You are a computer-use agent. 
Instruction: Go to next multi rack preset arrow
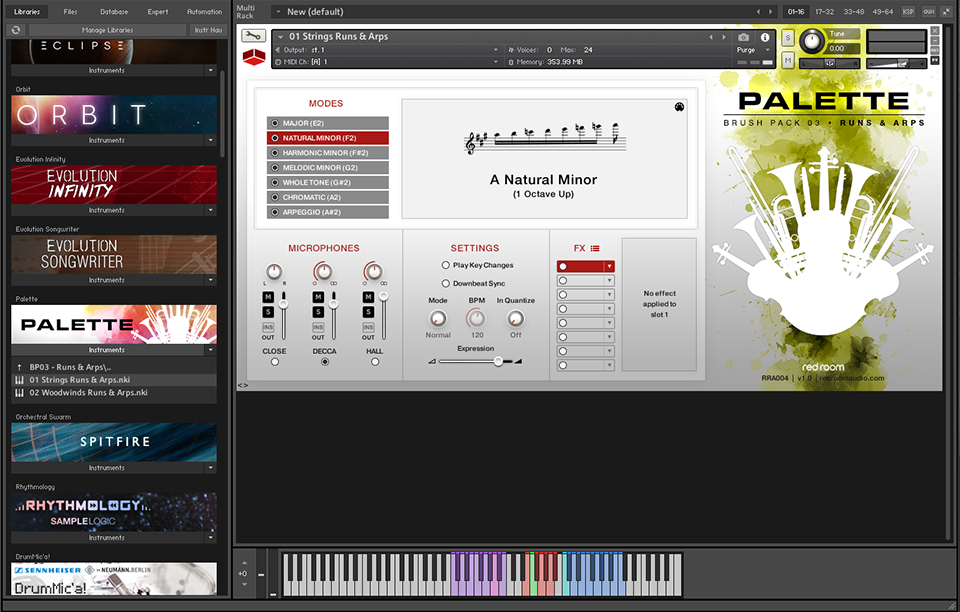(x=771, y=12)
